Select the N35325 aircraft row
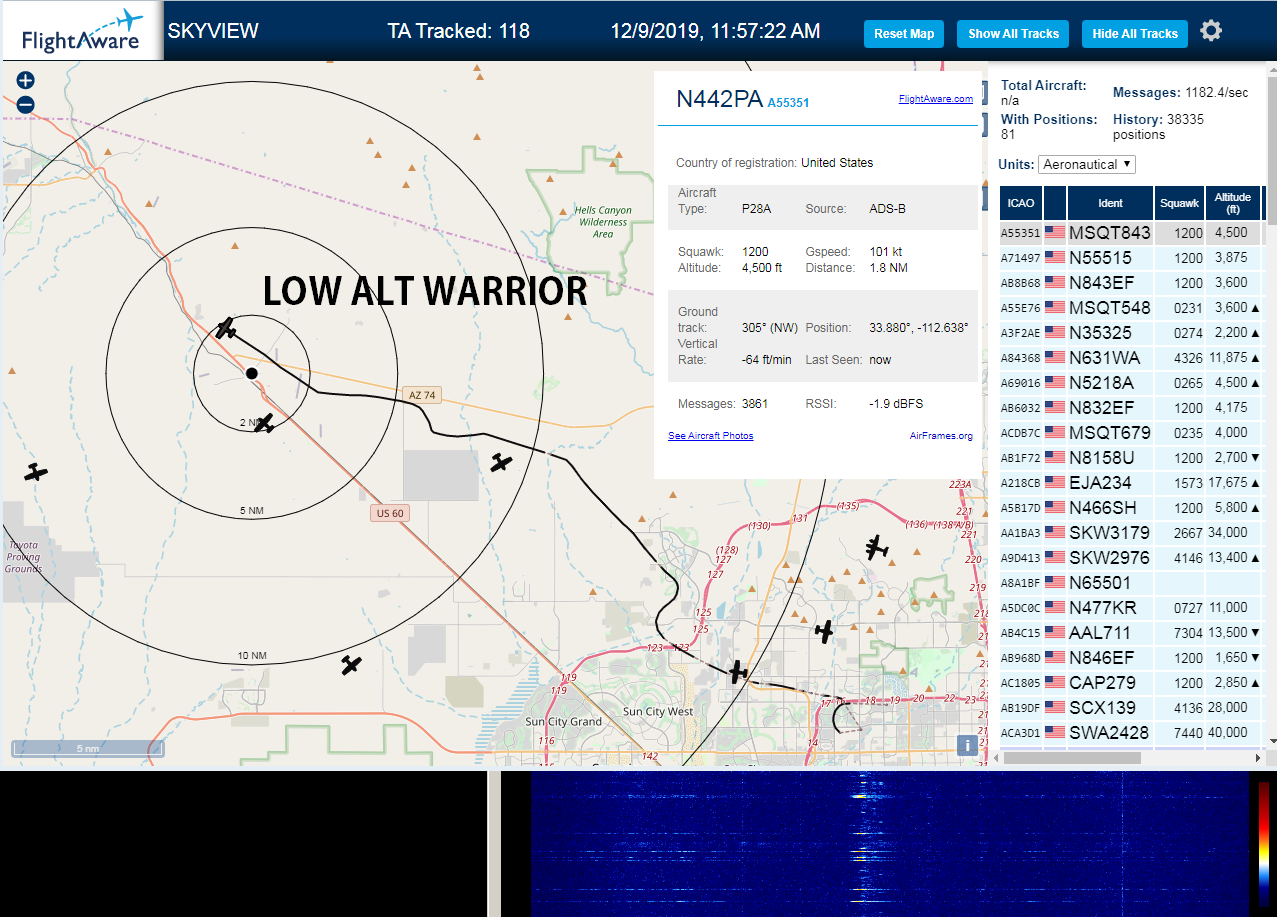 point(1131,333)
